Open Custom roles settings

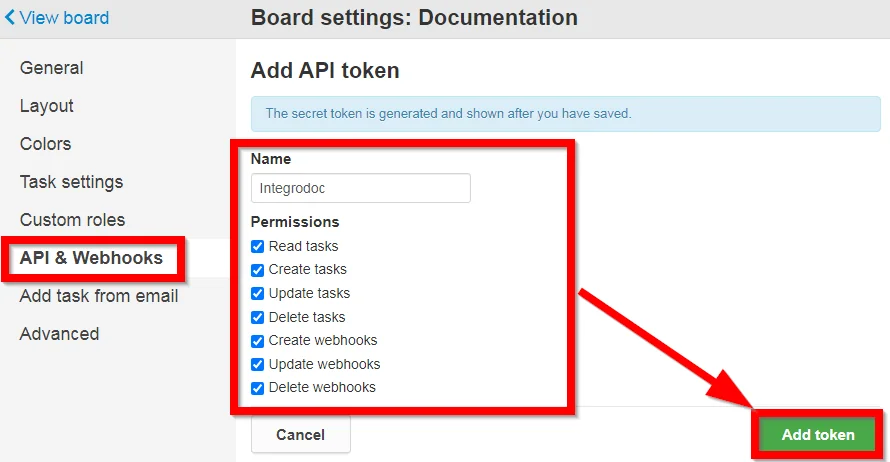coord(72,220)
